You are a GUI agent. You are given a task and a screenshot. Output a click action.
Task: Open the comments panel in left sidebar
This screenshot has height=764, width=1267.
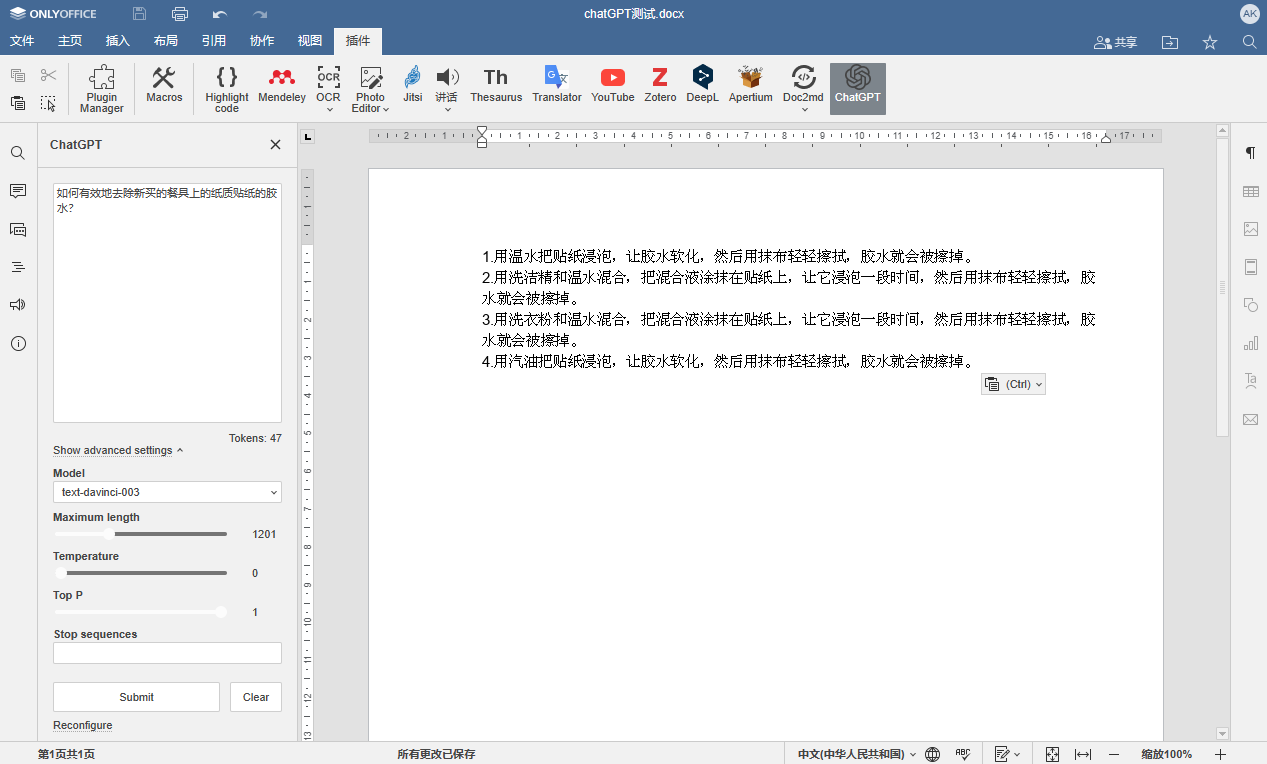(18, 191)
